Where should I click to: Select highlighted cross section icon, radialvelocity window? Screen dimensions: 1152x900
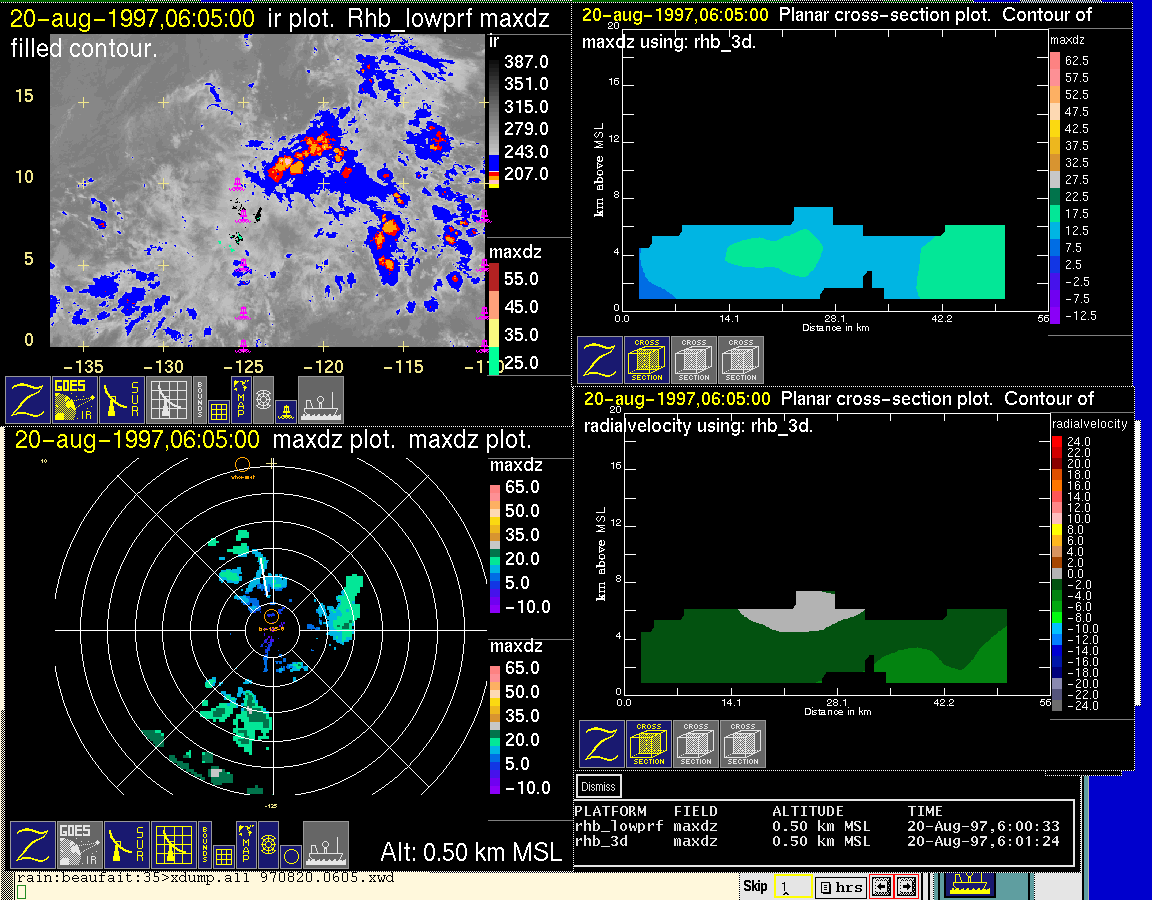[x=649, y=744]
